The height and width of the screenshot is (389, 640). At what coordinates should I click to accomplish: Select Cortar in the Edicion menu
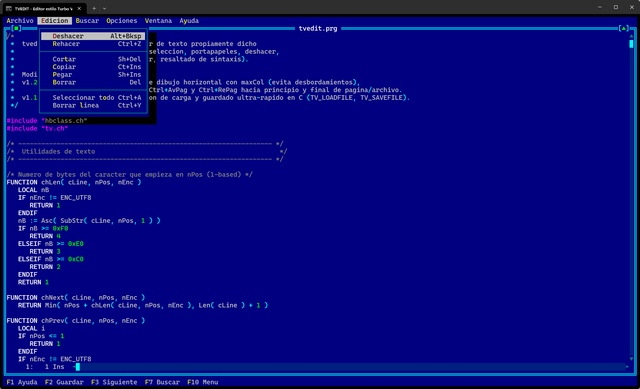(93, 59)
